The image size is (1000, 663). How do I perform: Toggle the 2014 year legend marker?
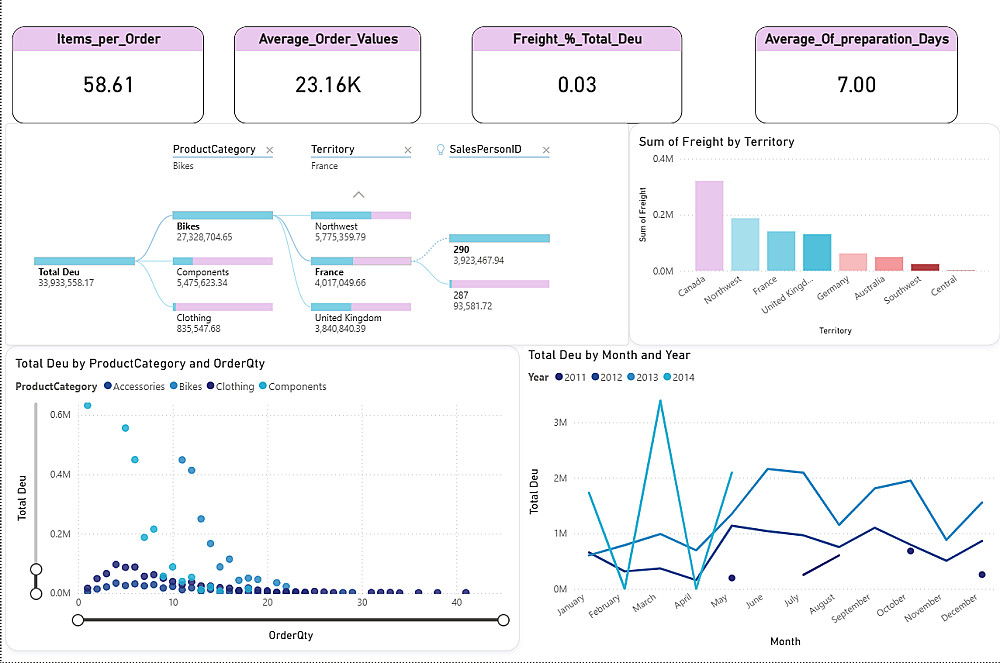(667, 377)
